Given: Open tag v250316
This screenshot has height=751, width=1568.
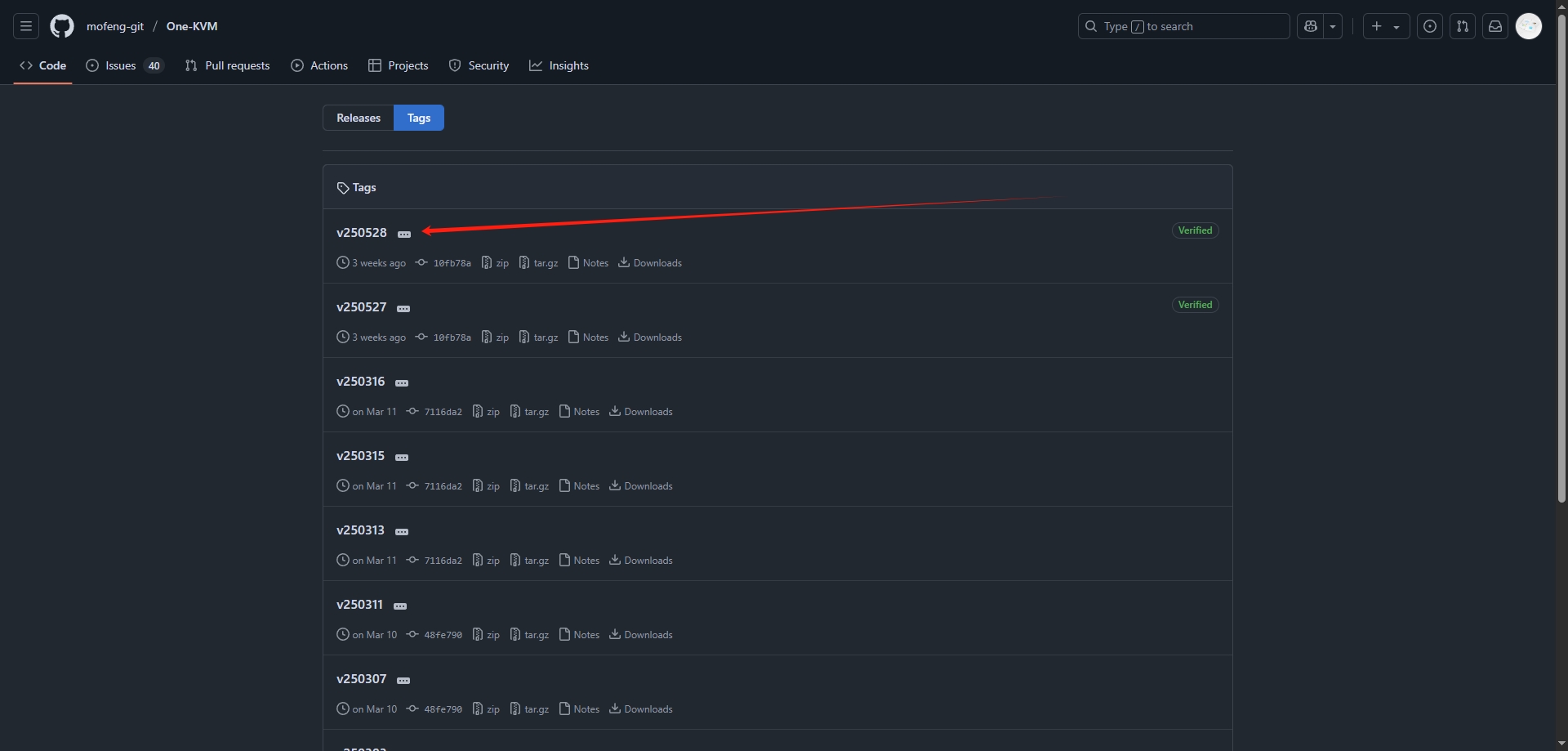Looking at the screenshot, I should [x=361, y=382].
